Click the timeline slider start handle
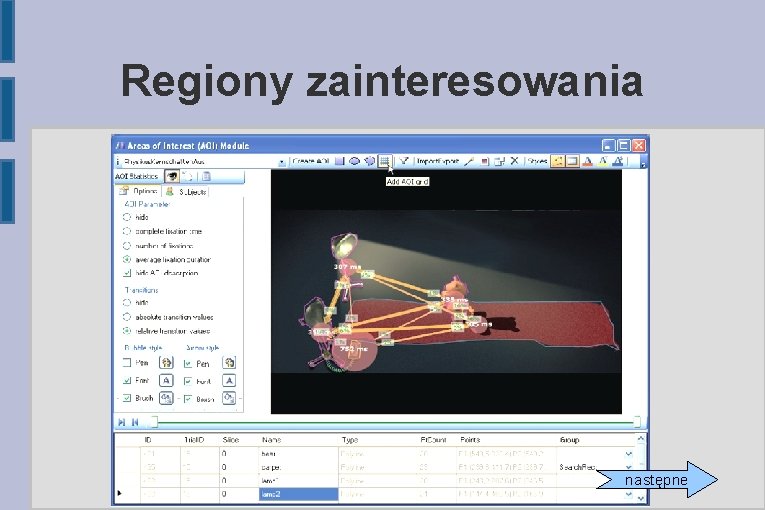765x510 pixels. pyautogui.click(x=154, y=422)
